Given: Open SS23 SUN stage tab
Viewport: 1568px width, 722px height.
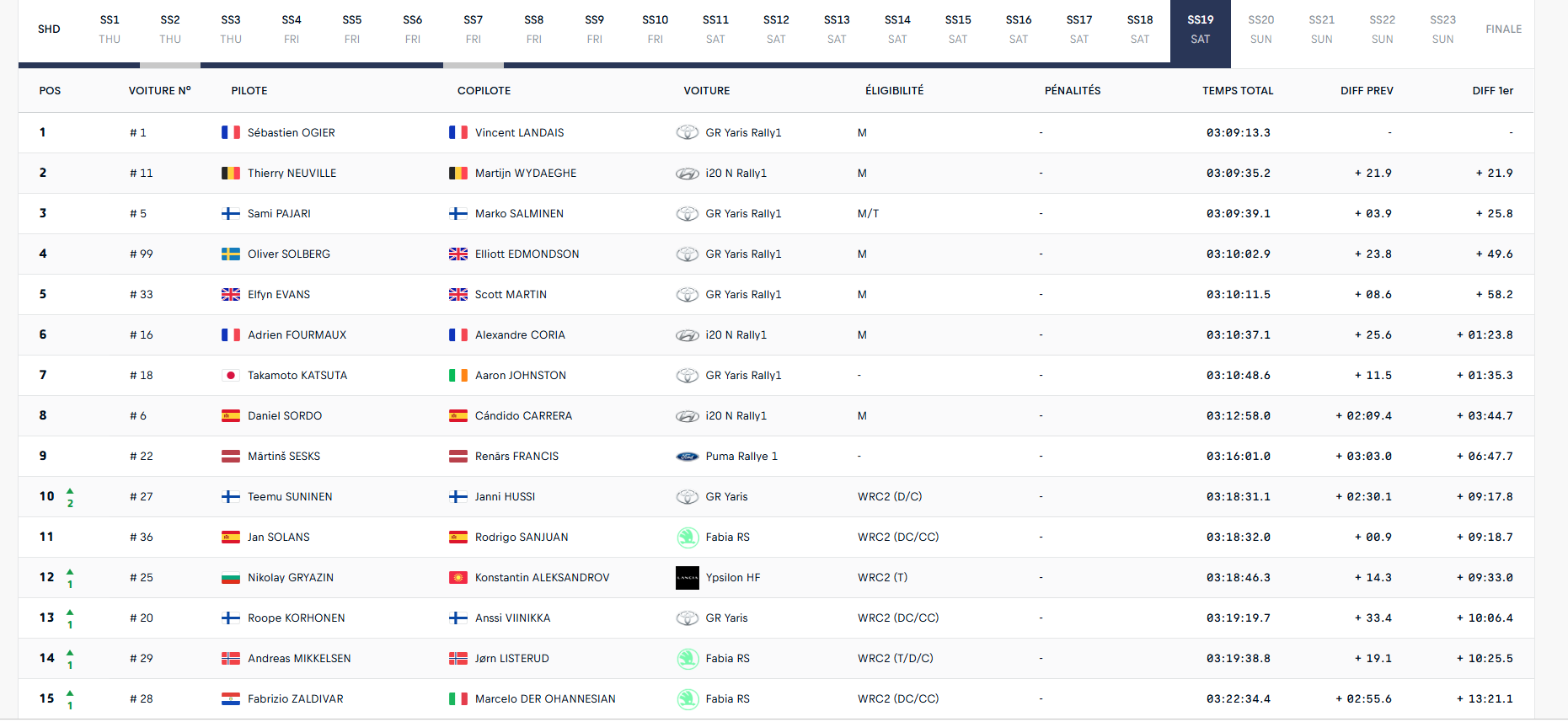Looking at the screenshot, I should tap(1443, 29).
